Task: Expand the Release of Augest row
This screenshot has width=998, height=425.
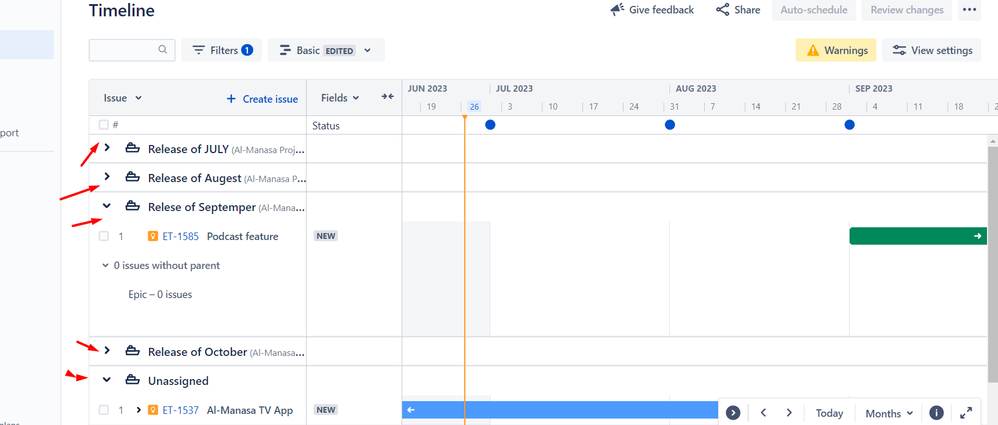Action: (107, 176)
